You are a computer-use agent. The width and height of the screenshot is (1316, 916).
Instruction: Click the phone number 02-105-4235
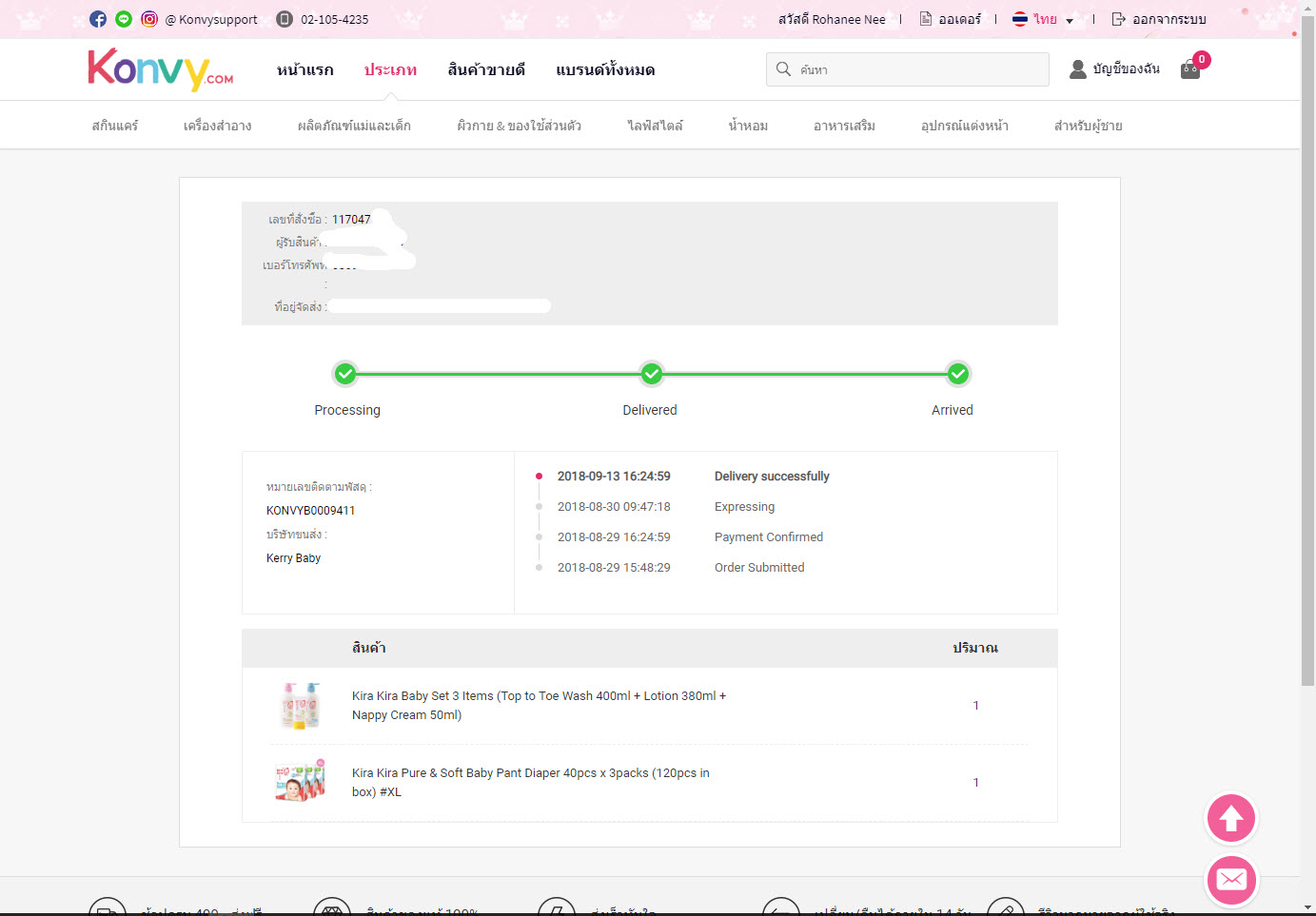335,19
